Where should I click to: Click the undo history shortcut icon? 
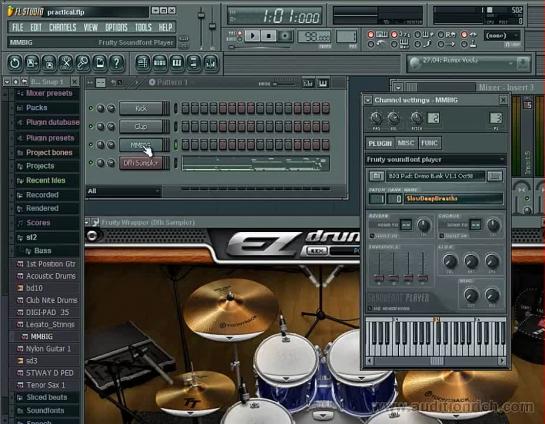pyautogui.click(x=15, y=63)
